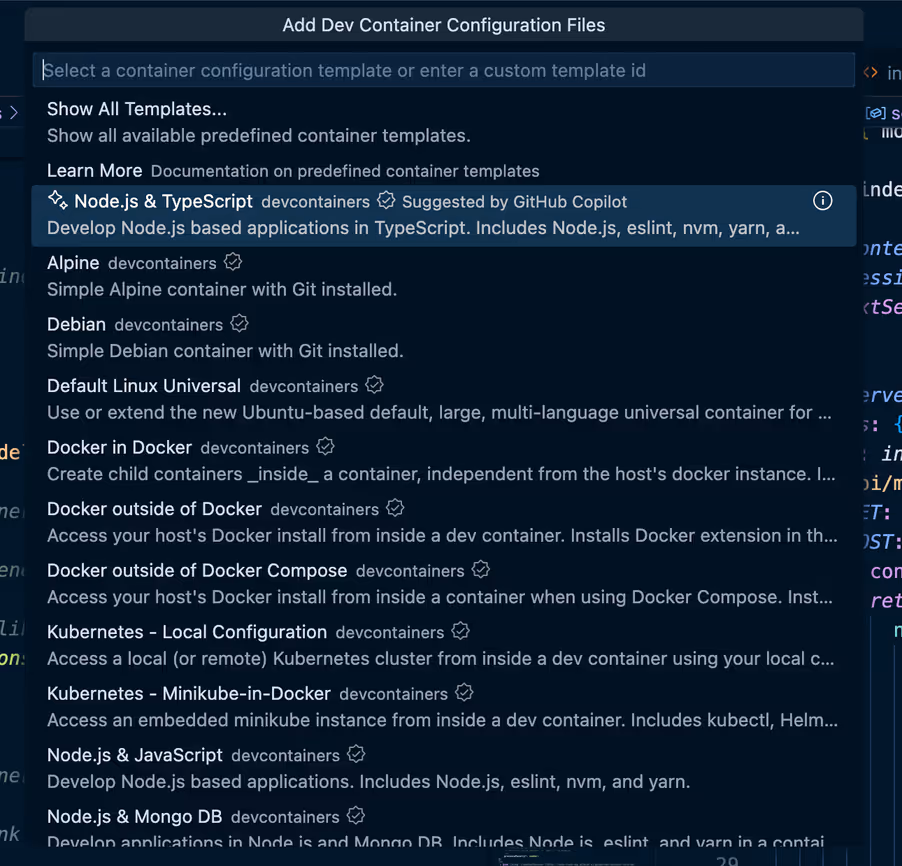The height and width of the screenshot is (866, 902).
Task: Select Show All Templates option
Action: pyautogui.click(x=444, y=122)
